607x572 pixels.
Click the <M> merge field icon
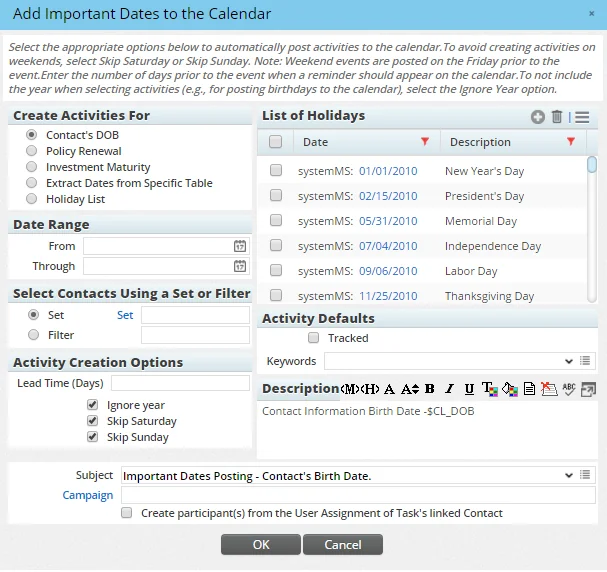coord(351,389)
